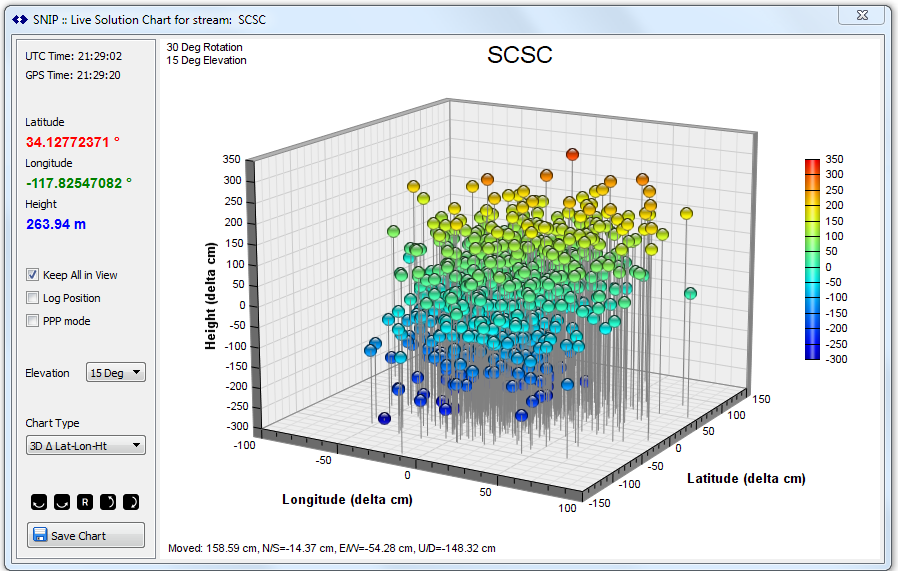The width and height of the screenshot is (898, 571).
Task: Click the Moved distance status text
Action: point(331,548)
